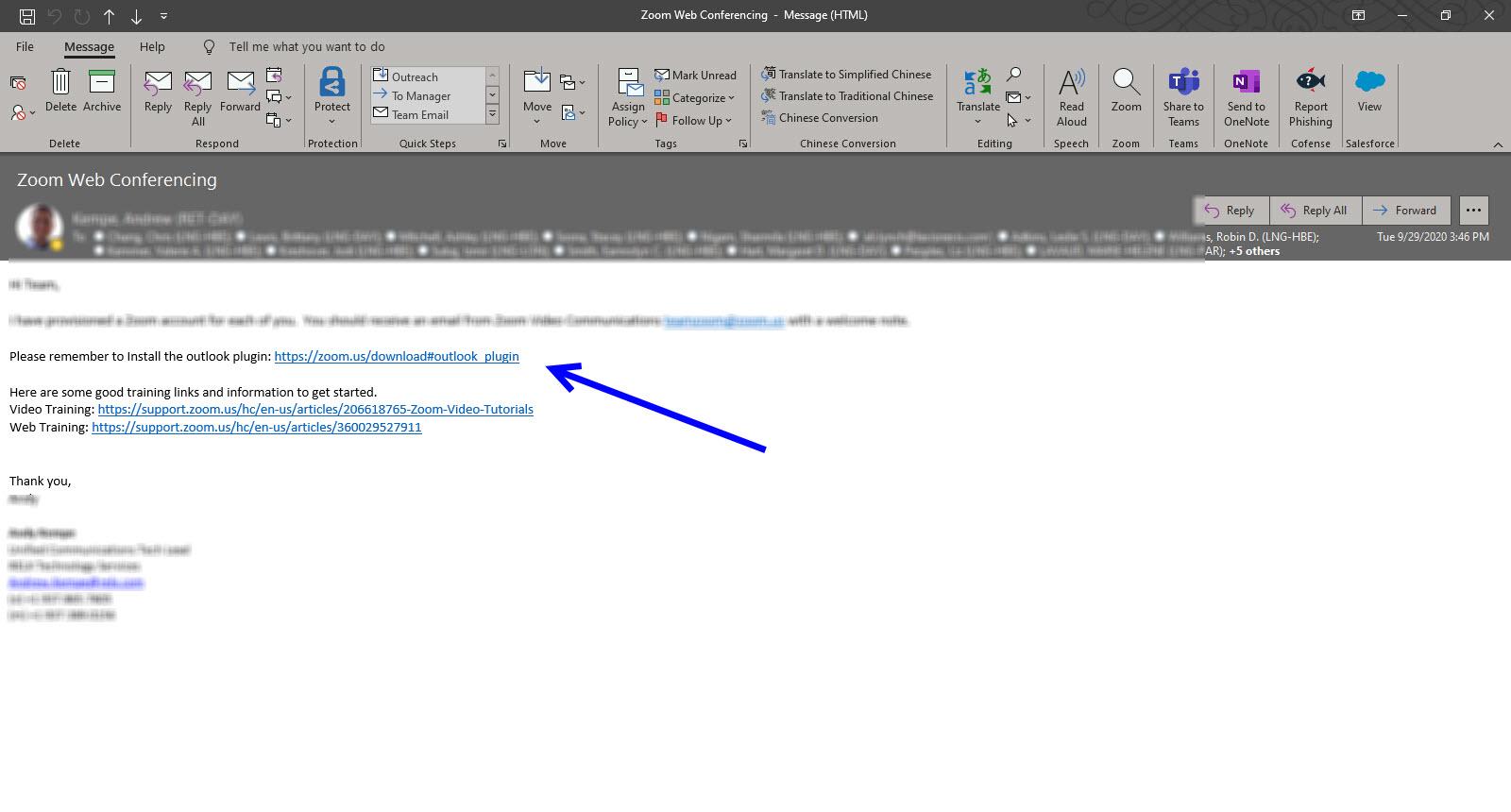Image resolution: width=1511 pixels, height=812 pixels.
Task: Open the Related messages dropdown
Action: click(x=1018, y=97)
